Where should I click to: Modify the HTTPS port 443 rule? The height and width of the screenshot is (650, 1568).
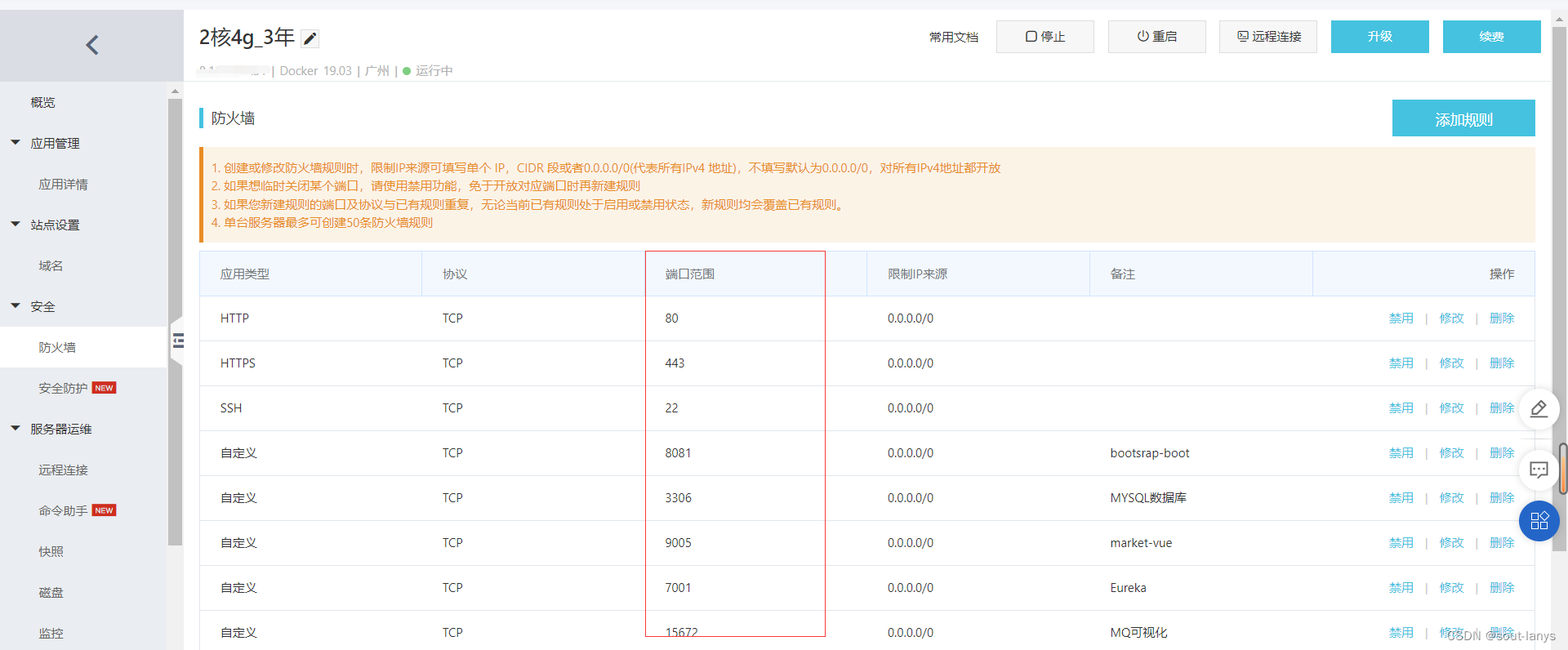[1451, 363]
